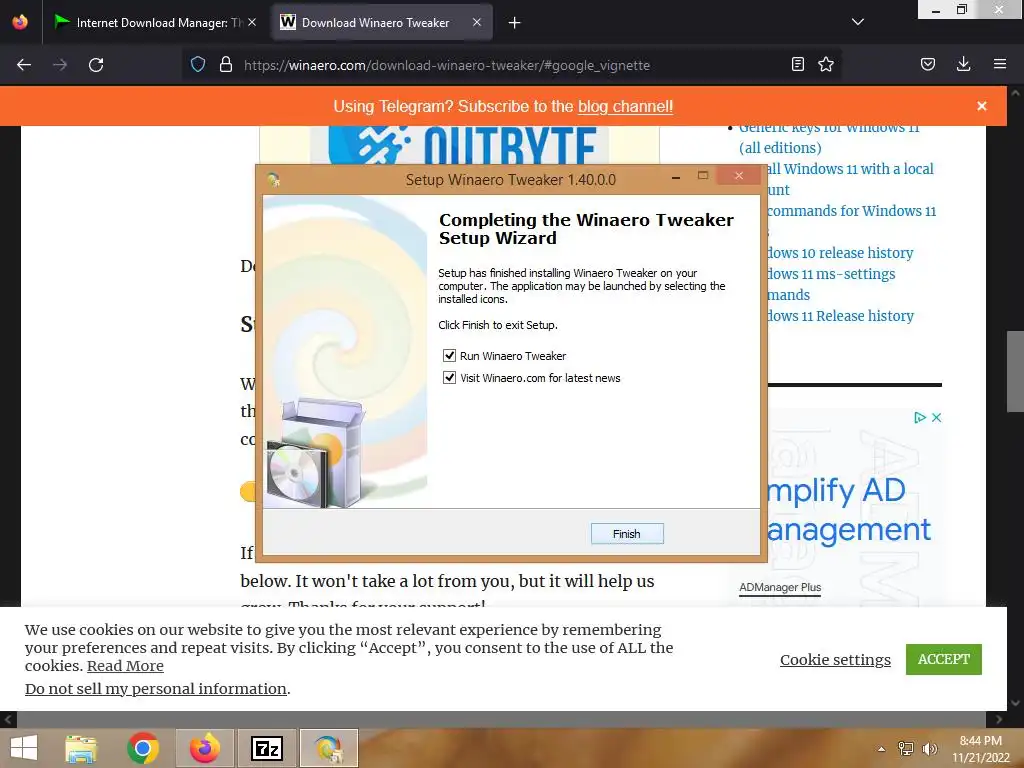Click the Firefox back arrow
The height and width of the screenshot is (768, 1024).
click(x=24, y=65)
